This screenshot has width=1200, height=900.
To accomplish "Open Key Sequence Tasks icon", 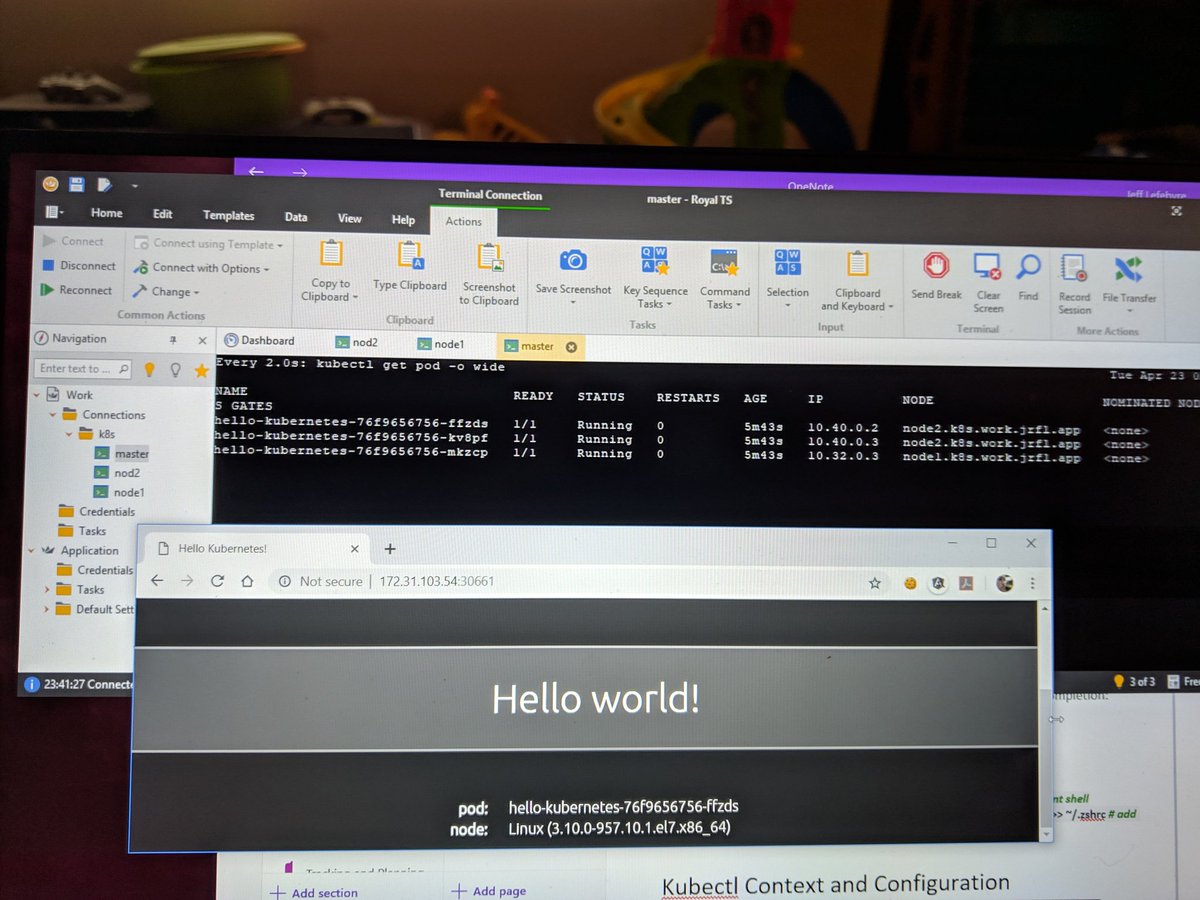I will point(655,262).
